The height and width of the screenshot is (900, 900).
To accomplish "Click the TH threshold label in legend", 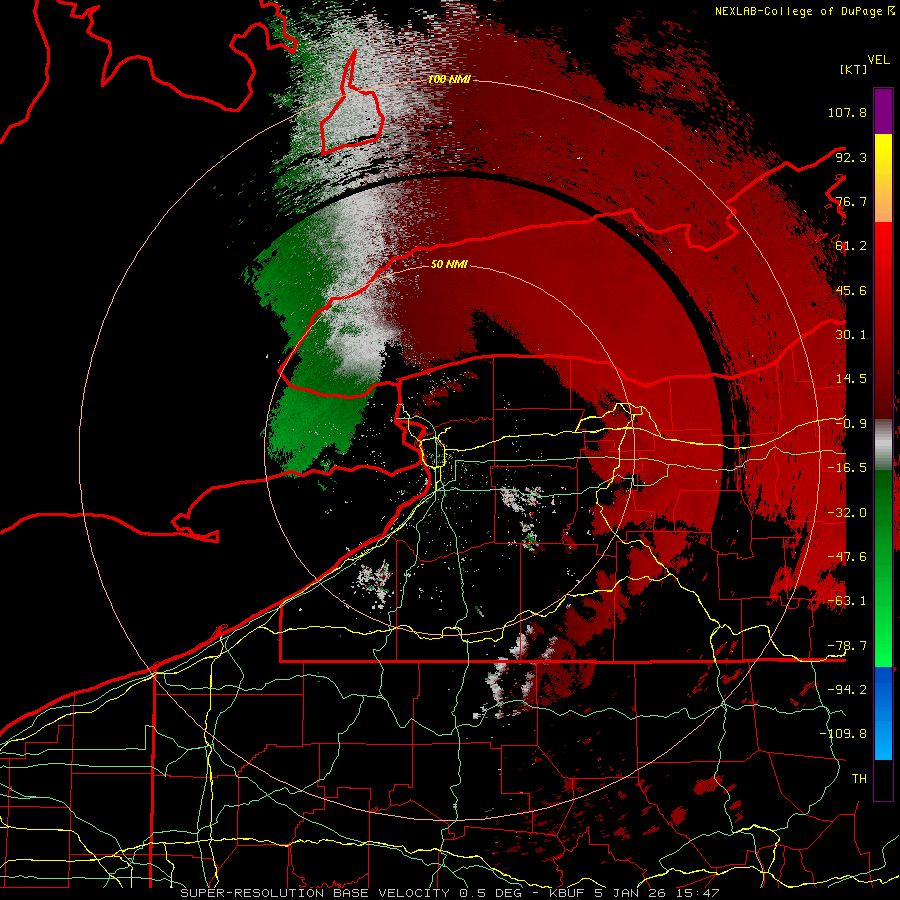I will 859,779.
